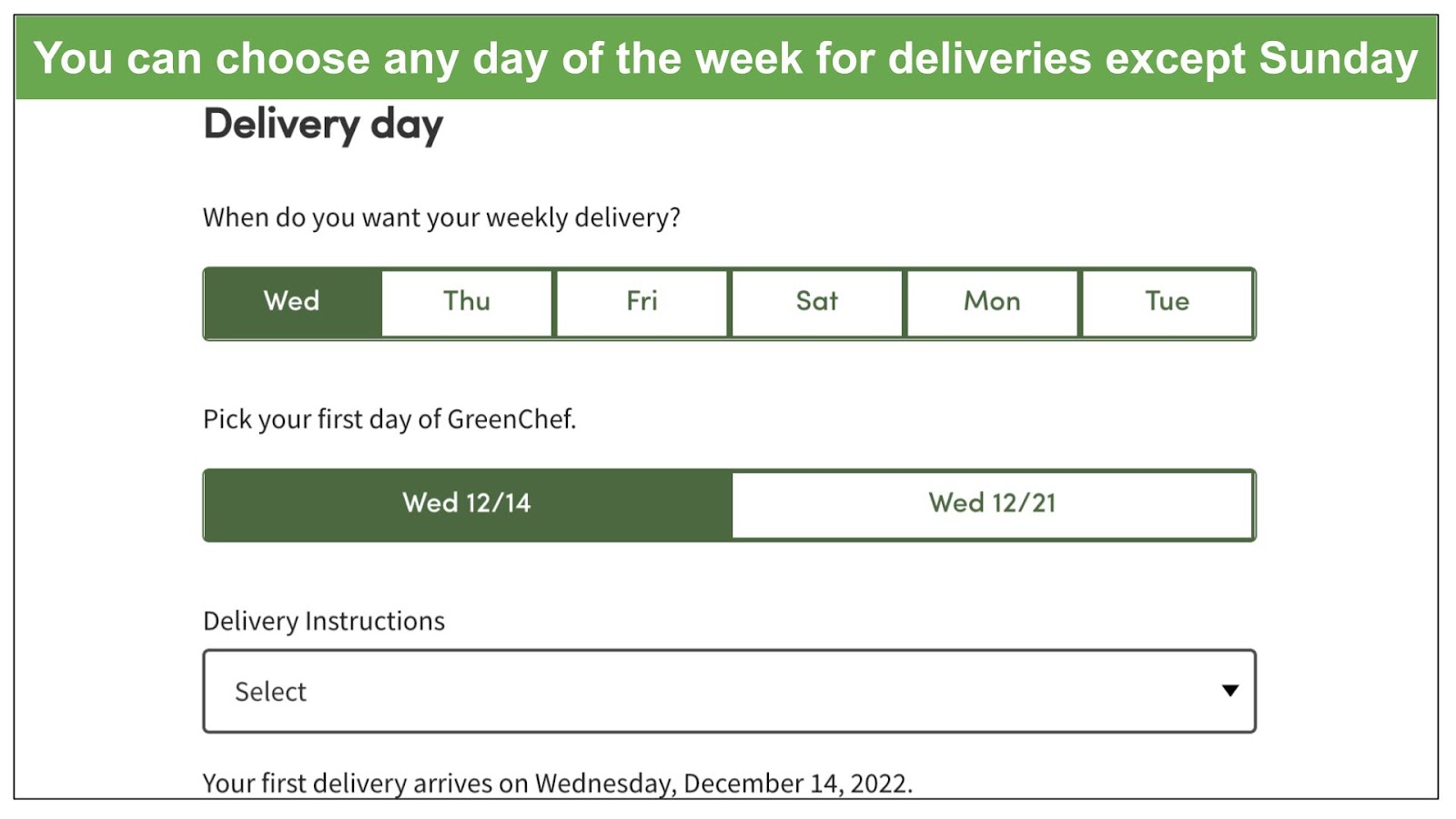Click the Pick your first day label
1456x819 pixels.
(x=389, y=420)
